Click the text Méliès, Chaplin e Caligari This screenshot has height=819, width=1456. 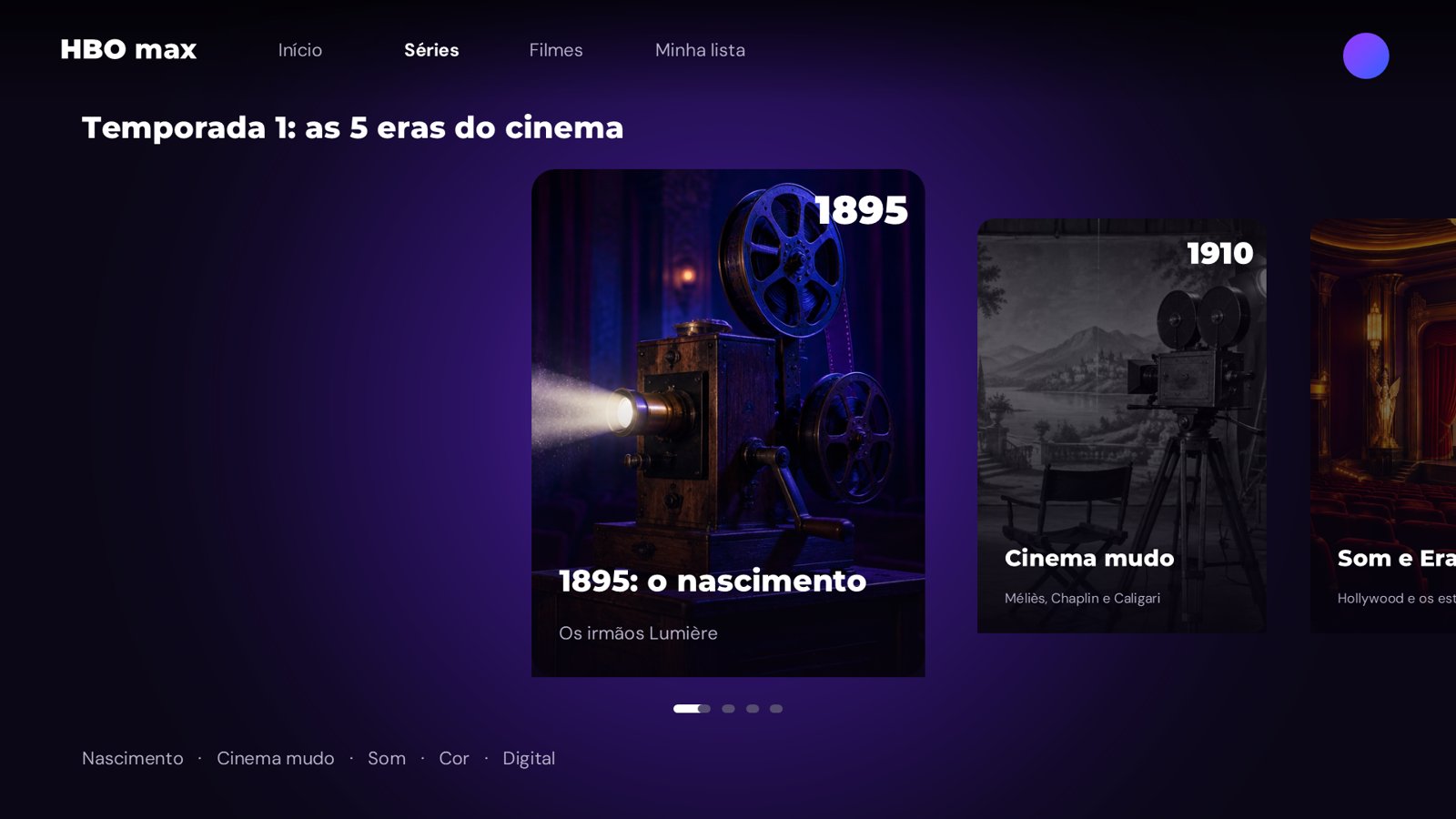[1082, 598]
